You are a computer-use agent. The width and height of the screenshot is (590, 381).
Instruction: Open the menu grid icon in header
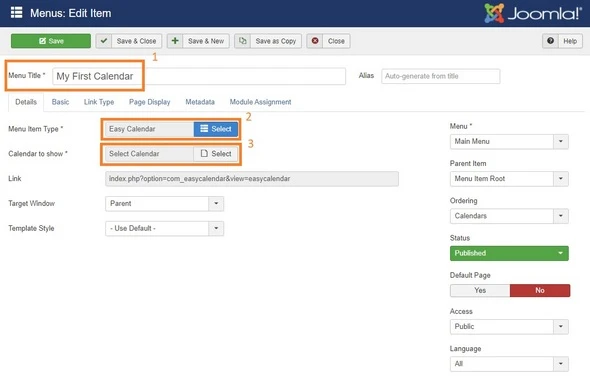[x=16, y=12]
